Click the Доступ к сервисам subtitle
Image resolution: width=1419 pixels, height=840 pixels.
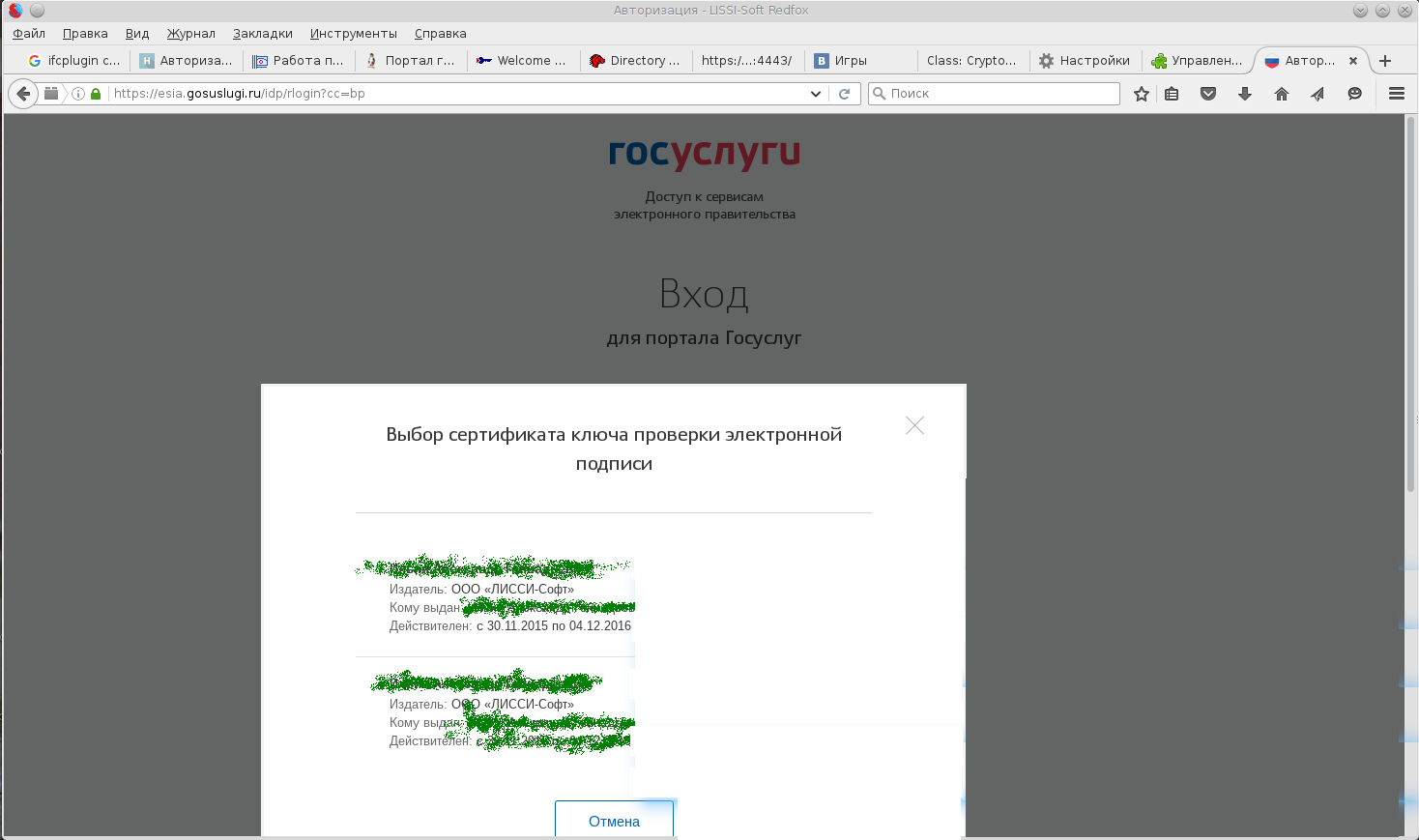pos(705,205)
